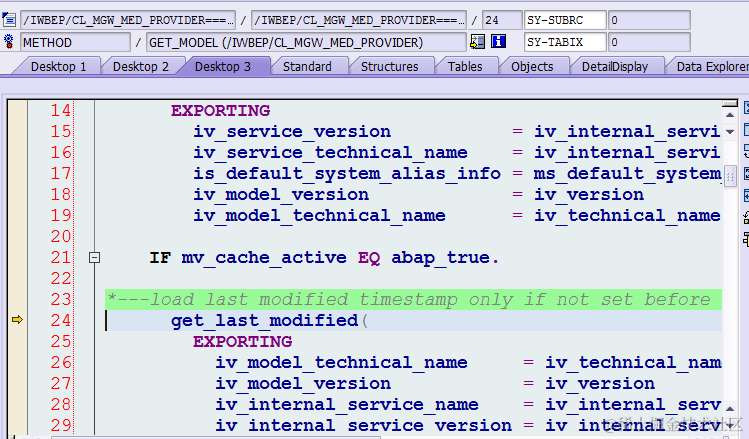
Task: Click mv_cache_active in the IF statement
Action: coord(264,258)
